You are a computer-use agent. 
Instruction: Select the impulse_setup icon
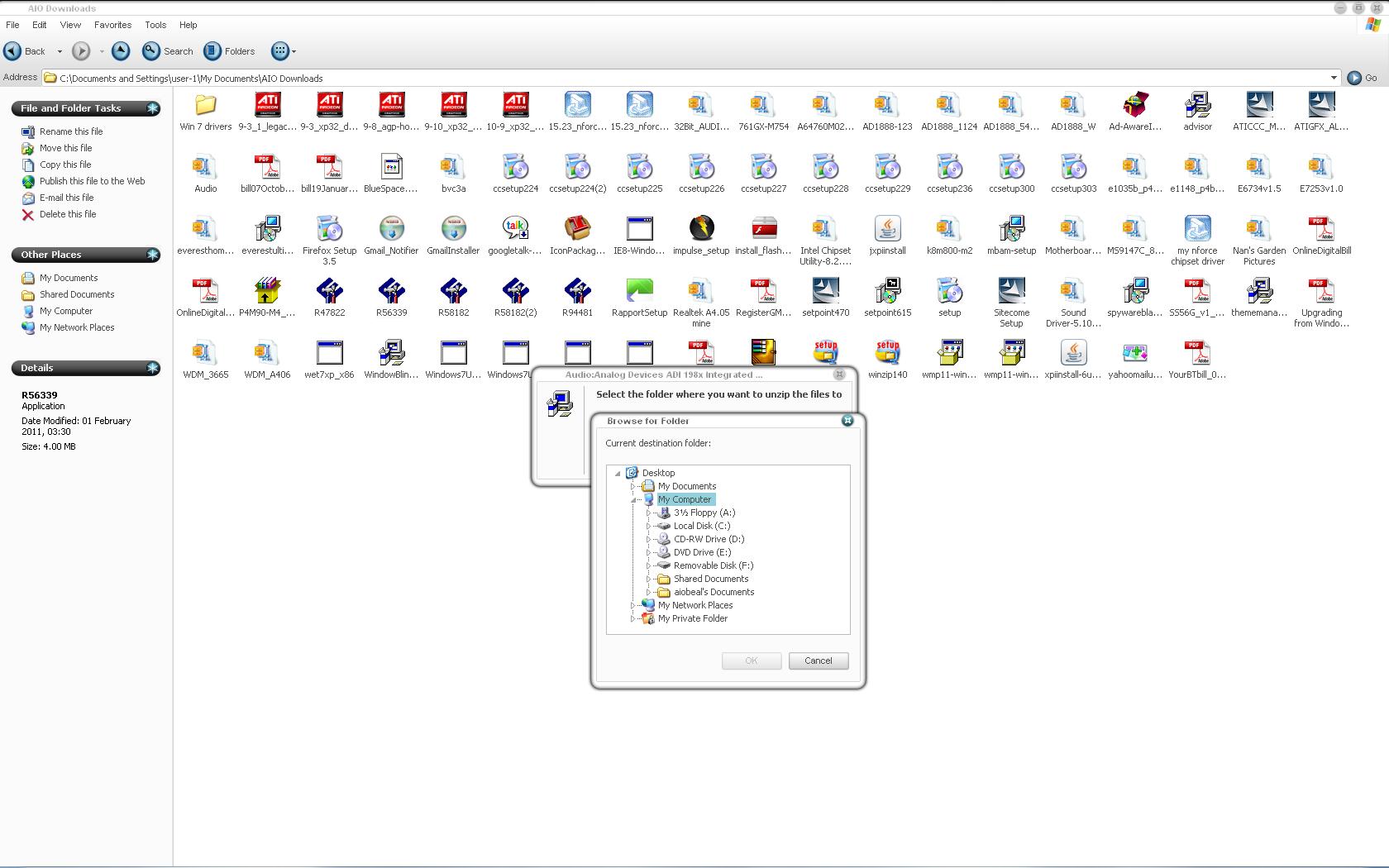pos(702,229)
